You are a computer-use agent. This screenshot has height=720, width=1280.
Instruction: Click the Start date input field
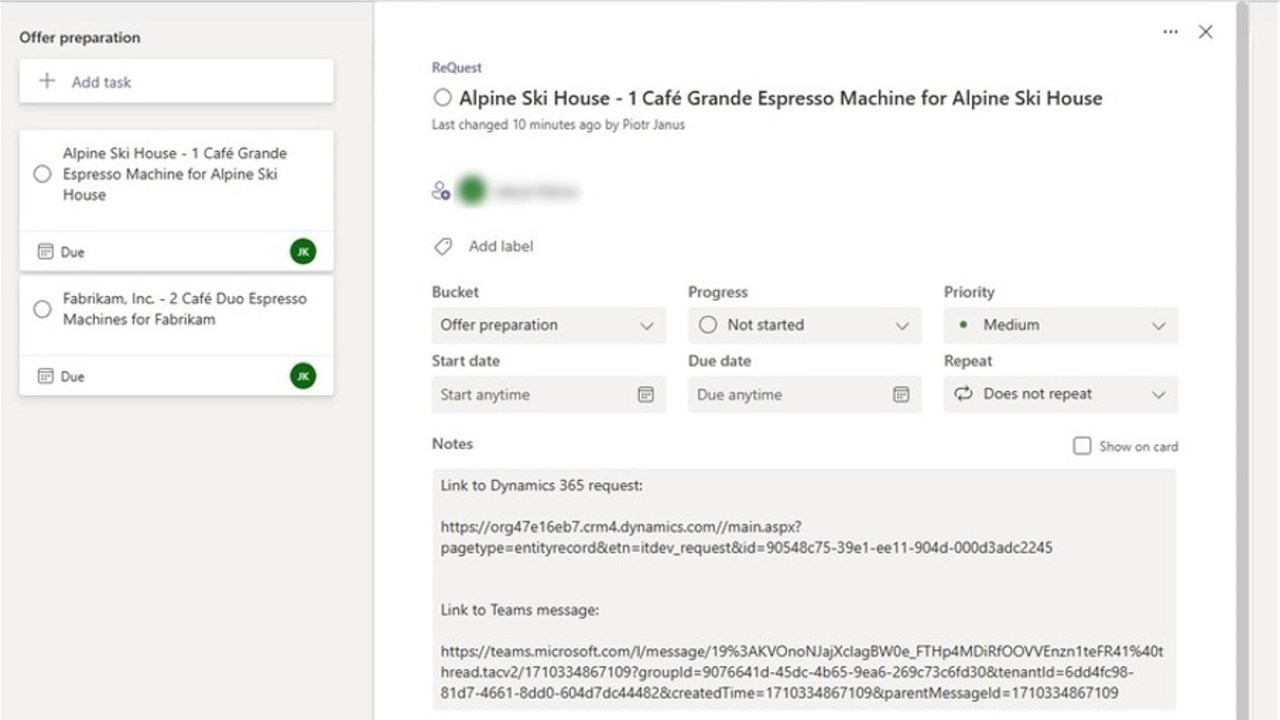[x=549, y=394]
